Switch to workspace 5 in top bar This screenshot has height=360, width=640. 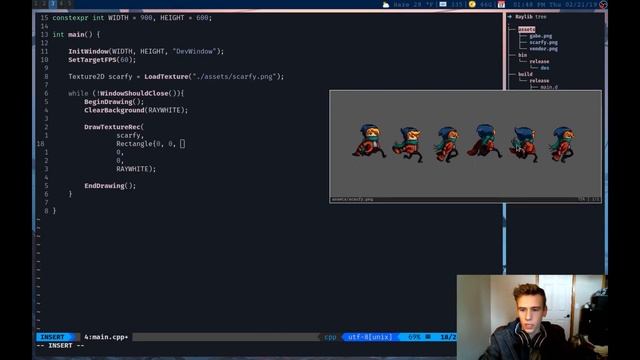click(x=69, y=4)
